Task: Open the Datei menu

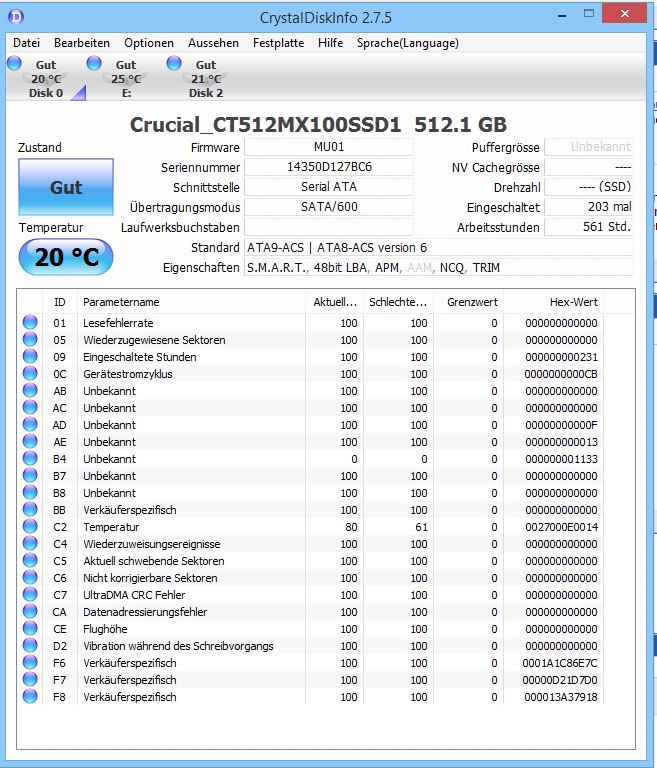Action: pos(26,43)
